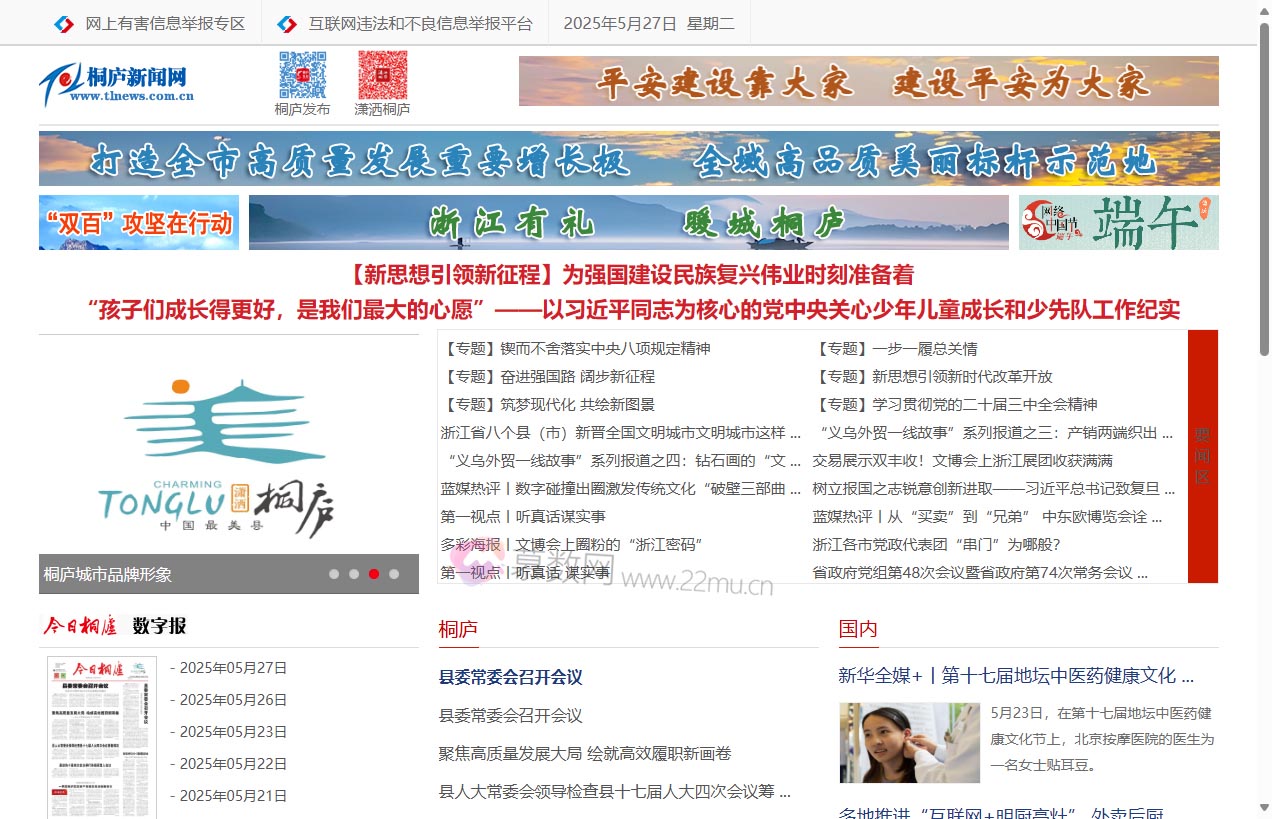Click the blue diamond icon before 互联网违法和不良信息举报平台
The width and height of the screenshot is (1272, 819).
286,22
